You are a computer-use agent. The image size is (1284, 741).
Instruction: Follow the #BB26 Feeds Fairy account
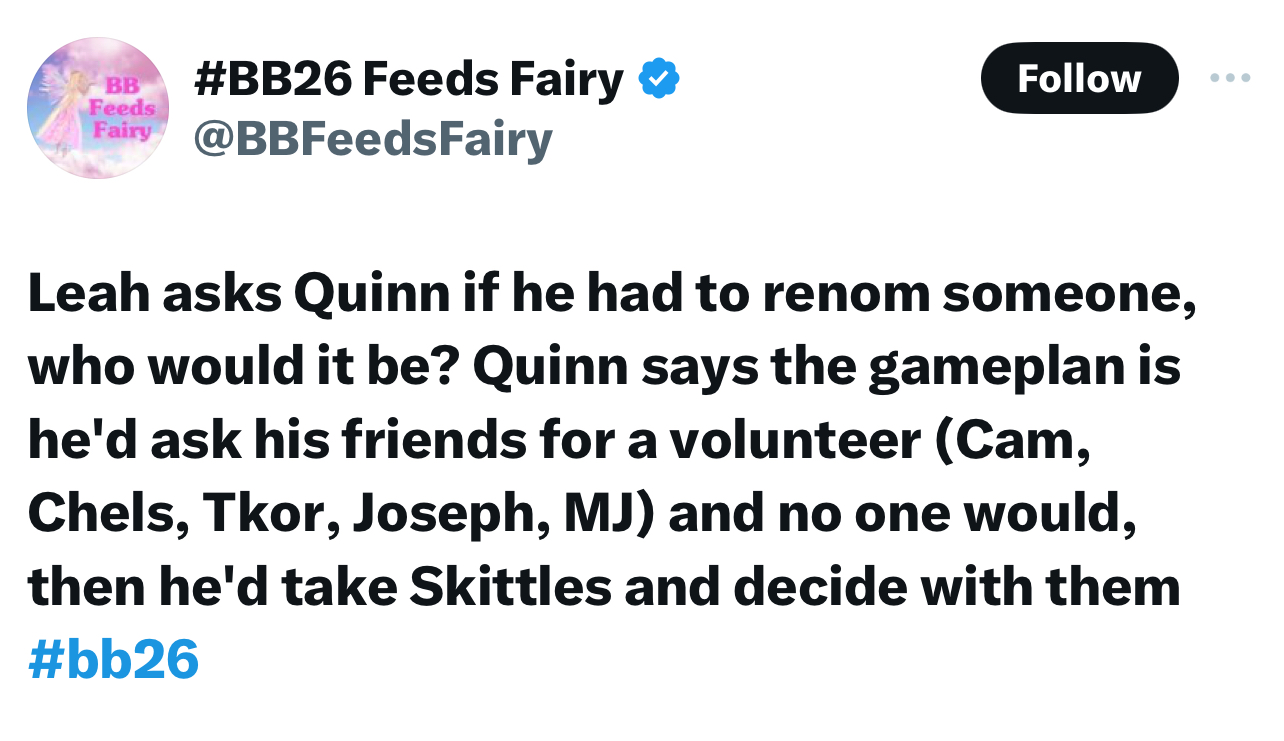[x=1079, y=78]
